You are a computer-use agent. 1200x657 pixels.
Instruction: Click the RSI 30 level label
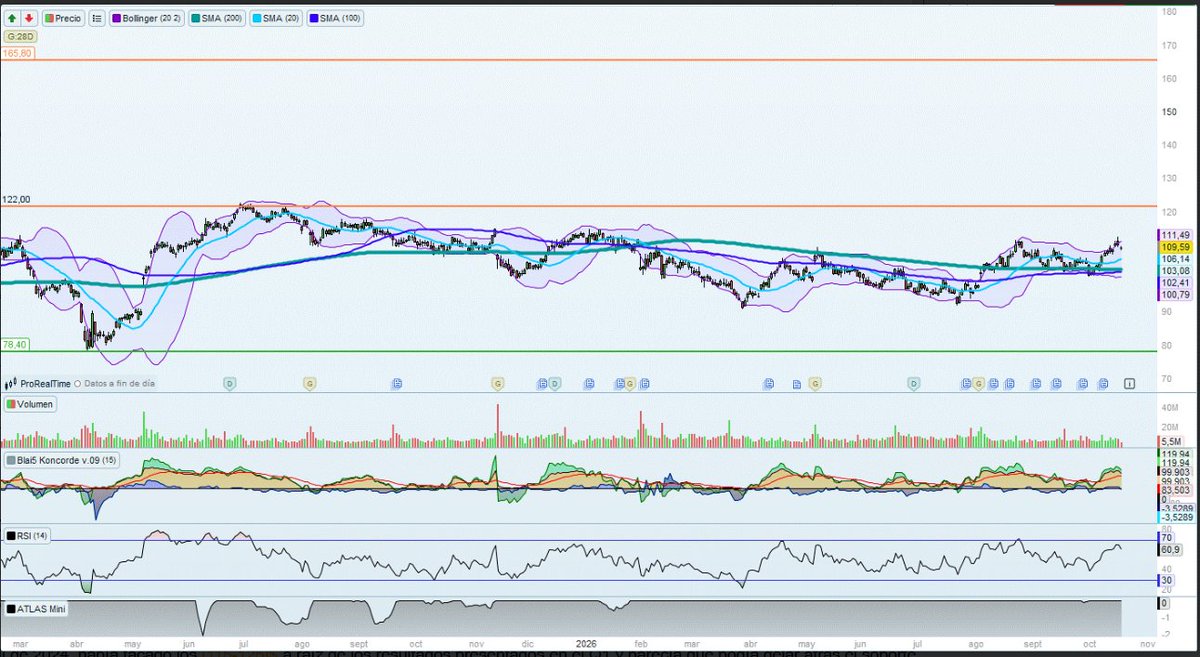pyautogui.click(x=1165, y=580)
